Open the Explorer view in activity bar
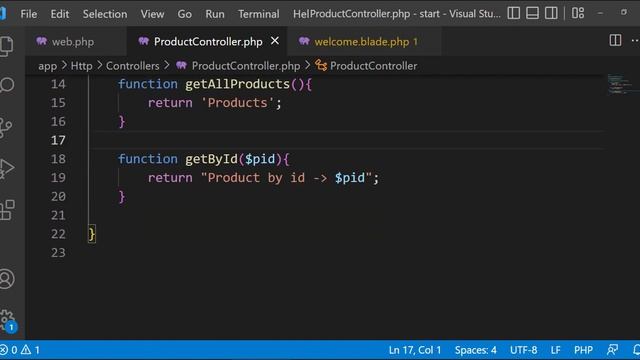 point(6,45)
